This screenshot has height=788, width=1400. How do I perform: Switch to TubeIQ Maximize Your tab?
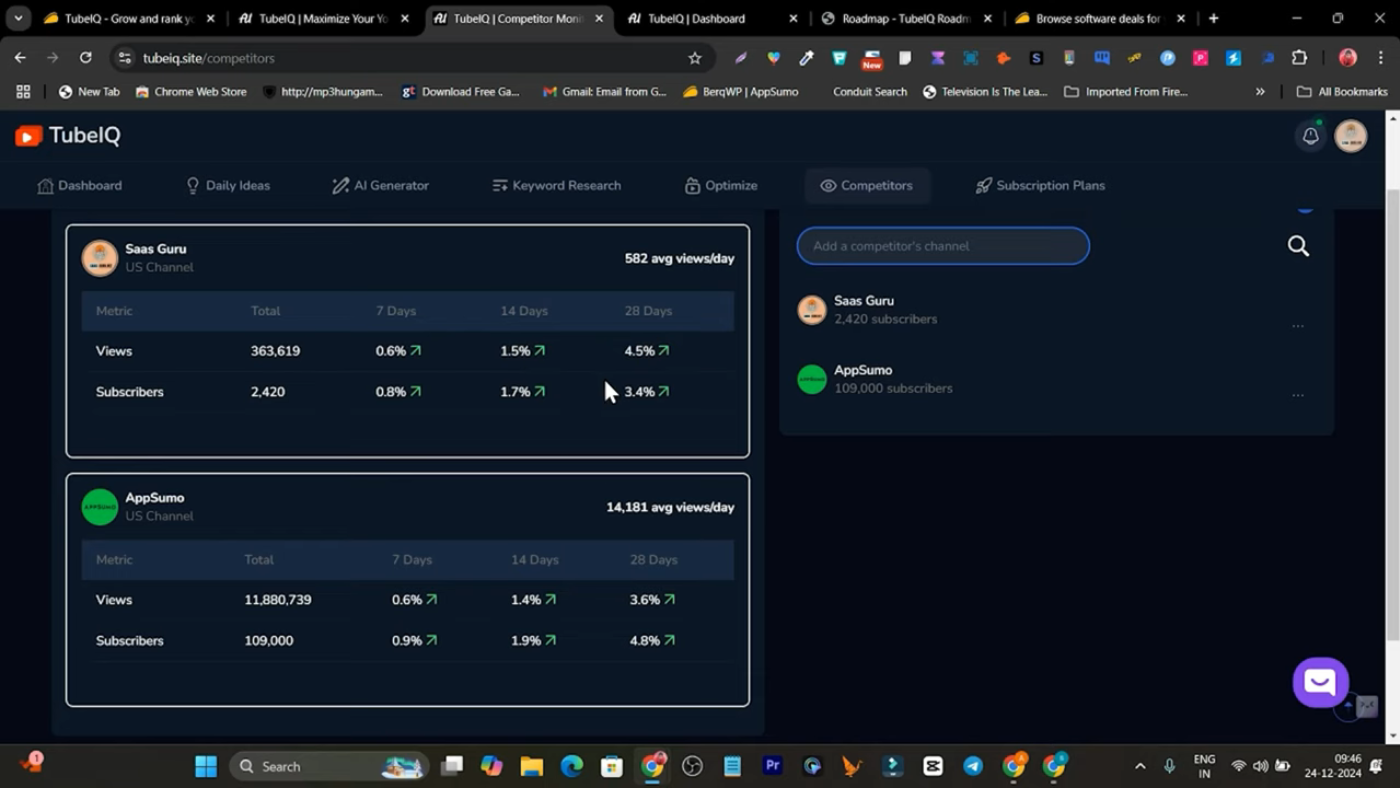[322, 18]
